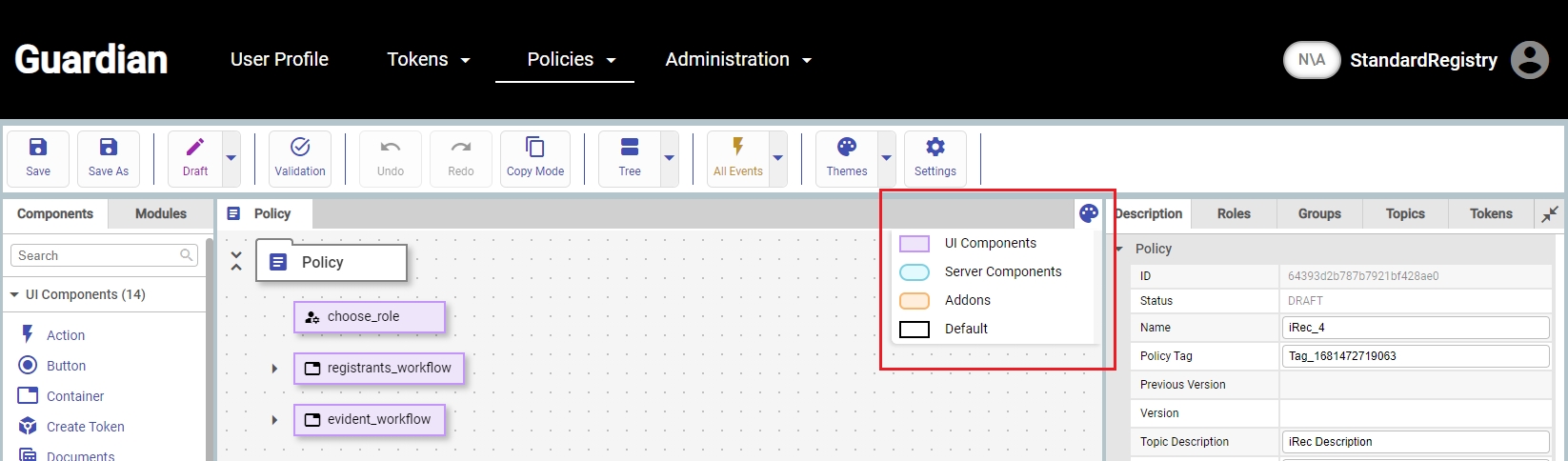Switch to the Roles tab
The height and width of the screenshot is (461, 1568).
click(1234, 213)
